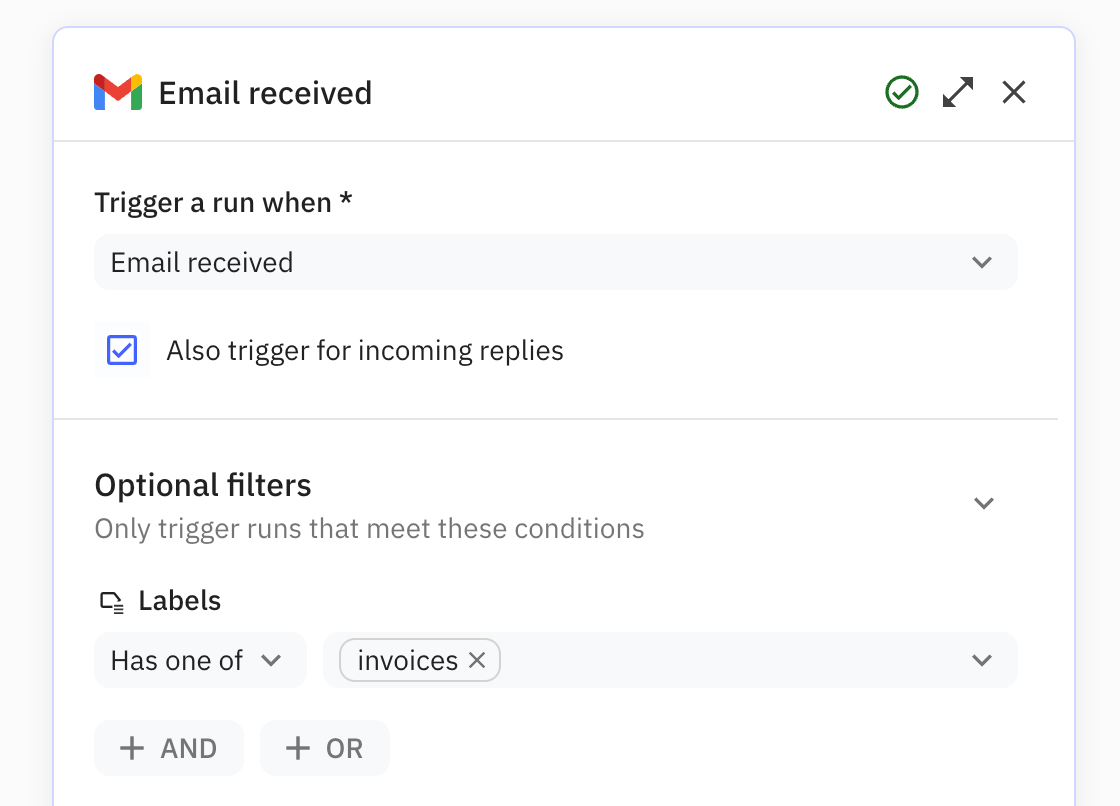Open the "Has one of" operator dropdown

click(200, 661)
